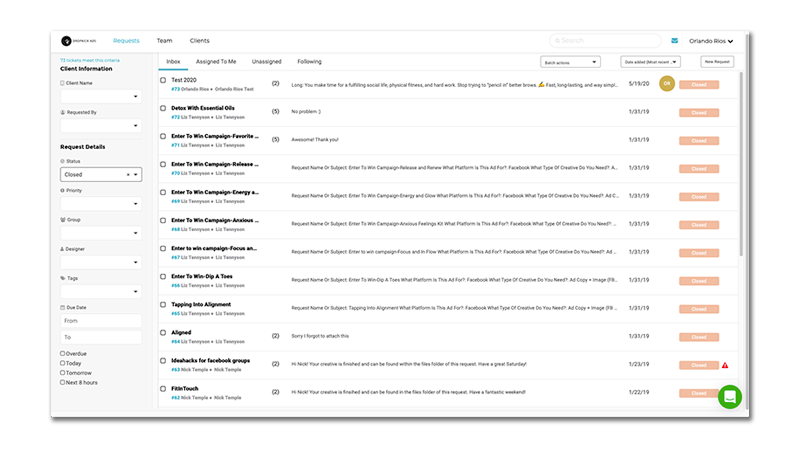Viewport: 800px width, 449px height.
Task: Click 'Sorry I forgot to attach this' preview
Action: pyautogui.click(x=320, y=336)
